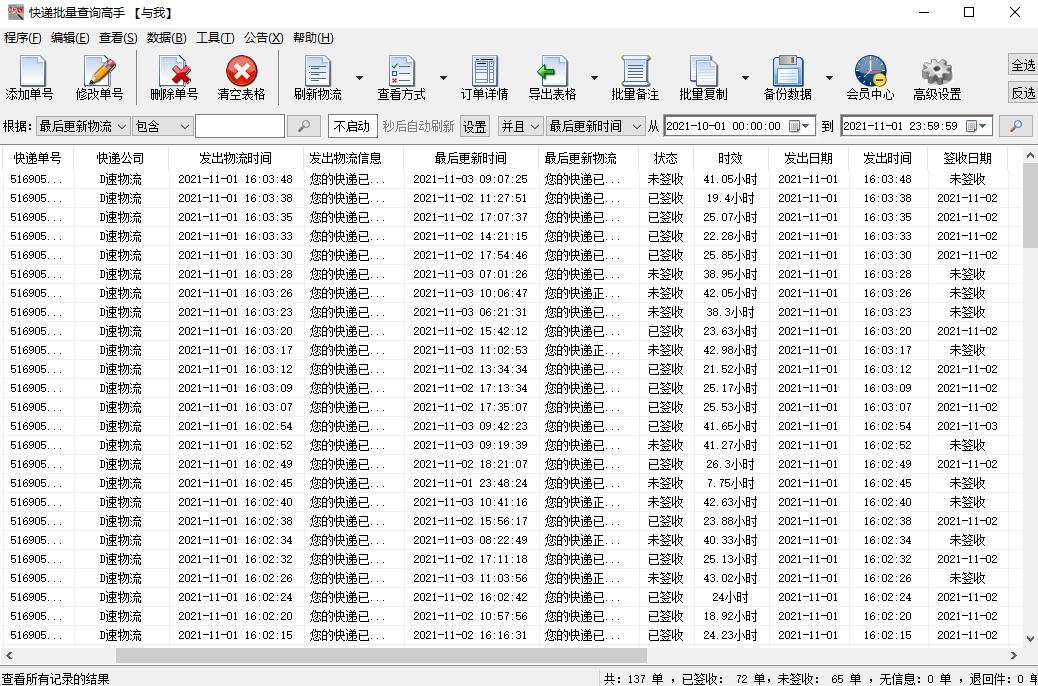Open the 数据 menu

coord(166,37)
